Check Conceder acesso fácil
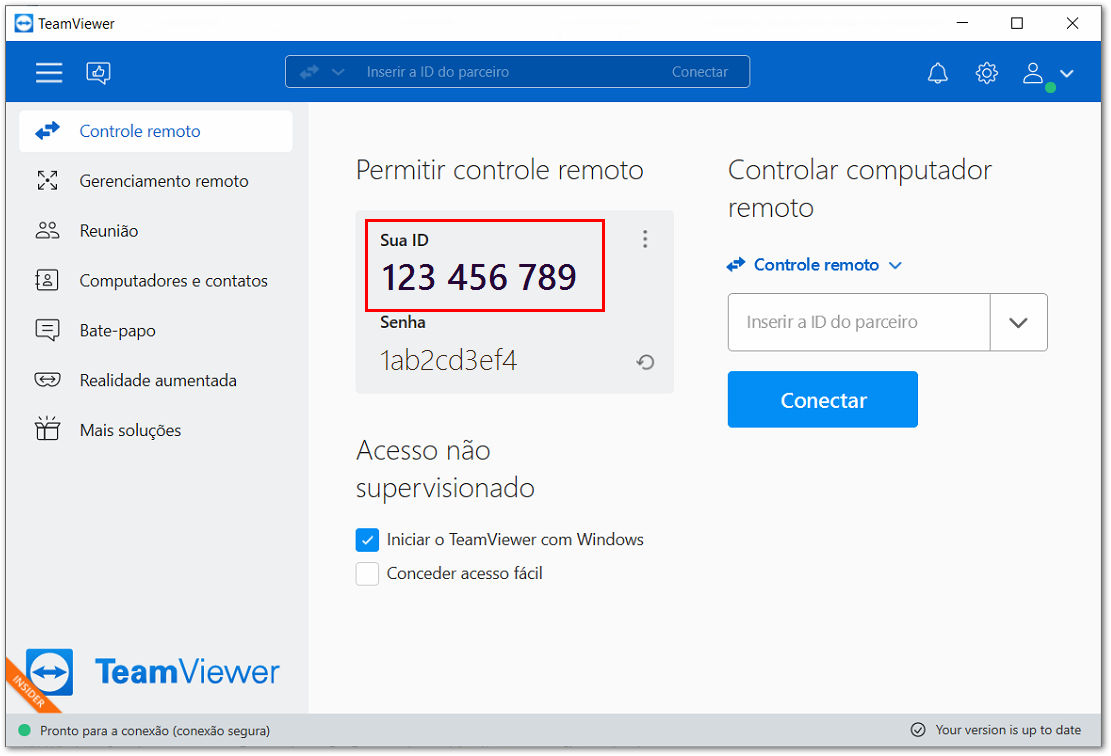Screen dimensions: 1111x756 (x=367, y=573)
